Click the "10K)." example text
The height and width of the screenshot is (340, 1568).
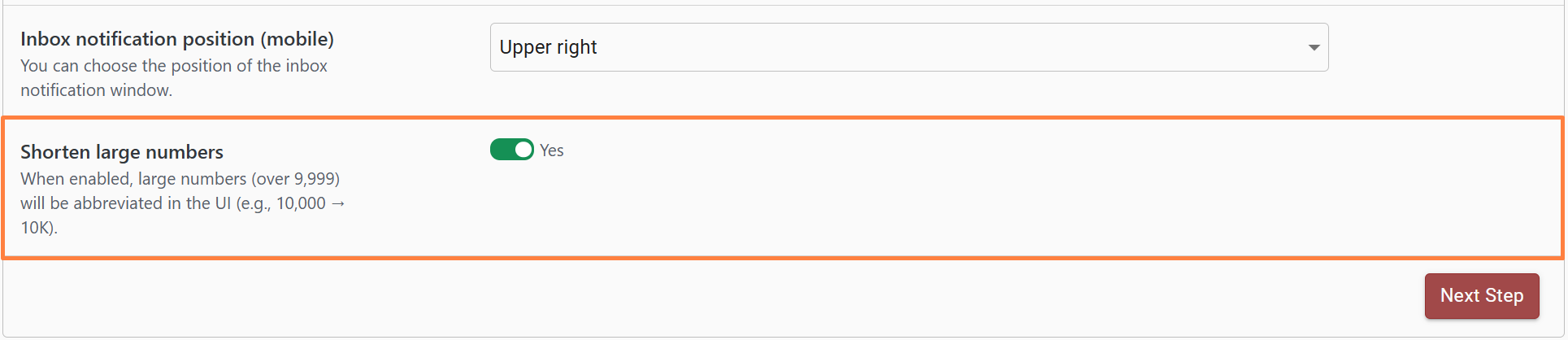[x=39, y=228]
